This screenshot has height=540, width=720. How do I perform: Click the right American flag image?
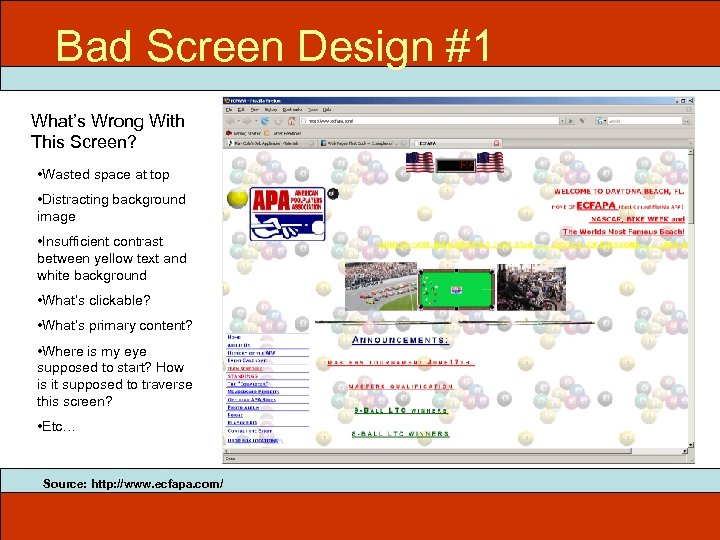490,162
